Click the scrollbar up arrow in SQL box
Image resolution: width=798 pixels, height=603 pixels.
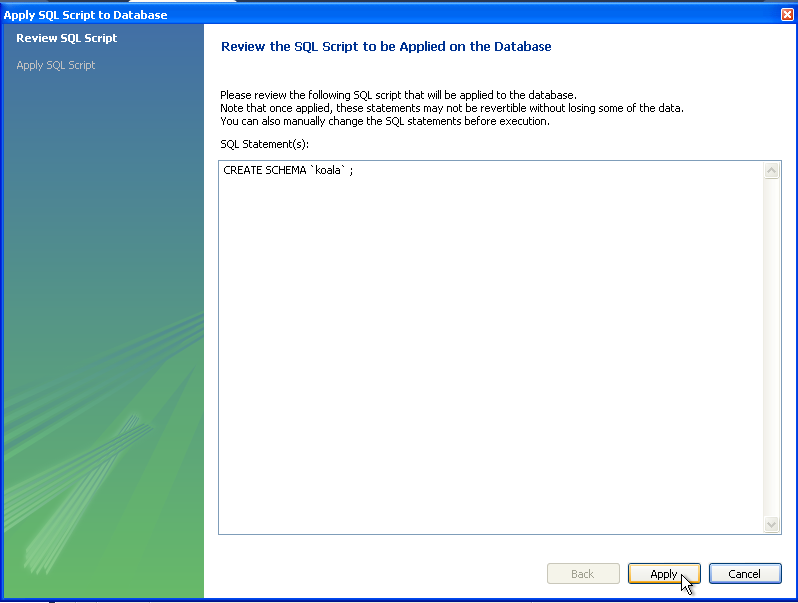click(x=771, y=171)
